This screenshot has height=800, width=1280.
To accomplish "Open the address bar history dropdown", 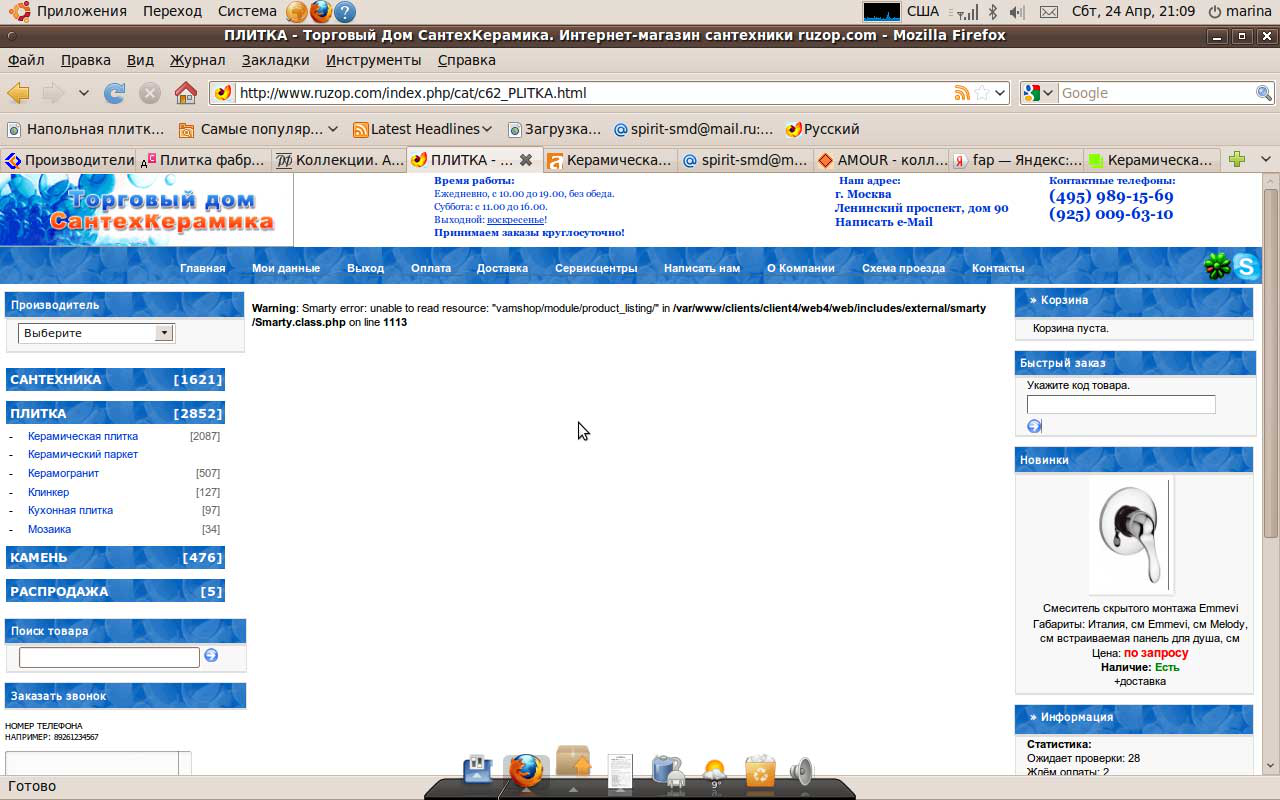I will pos(999,93).
